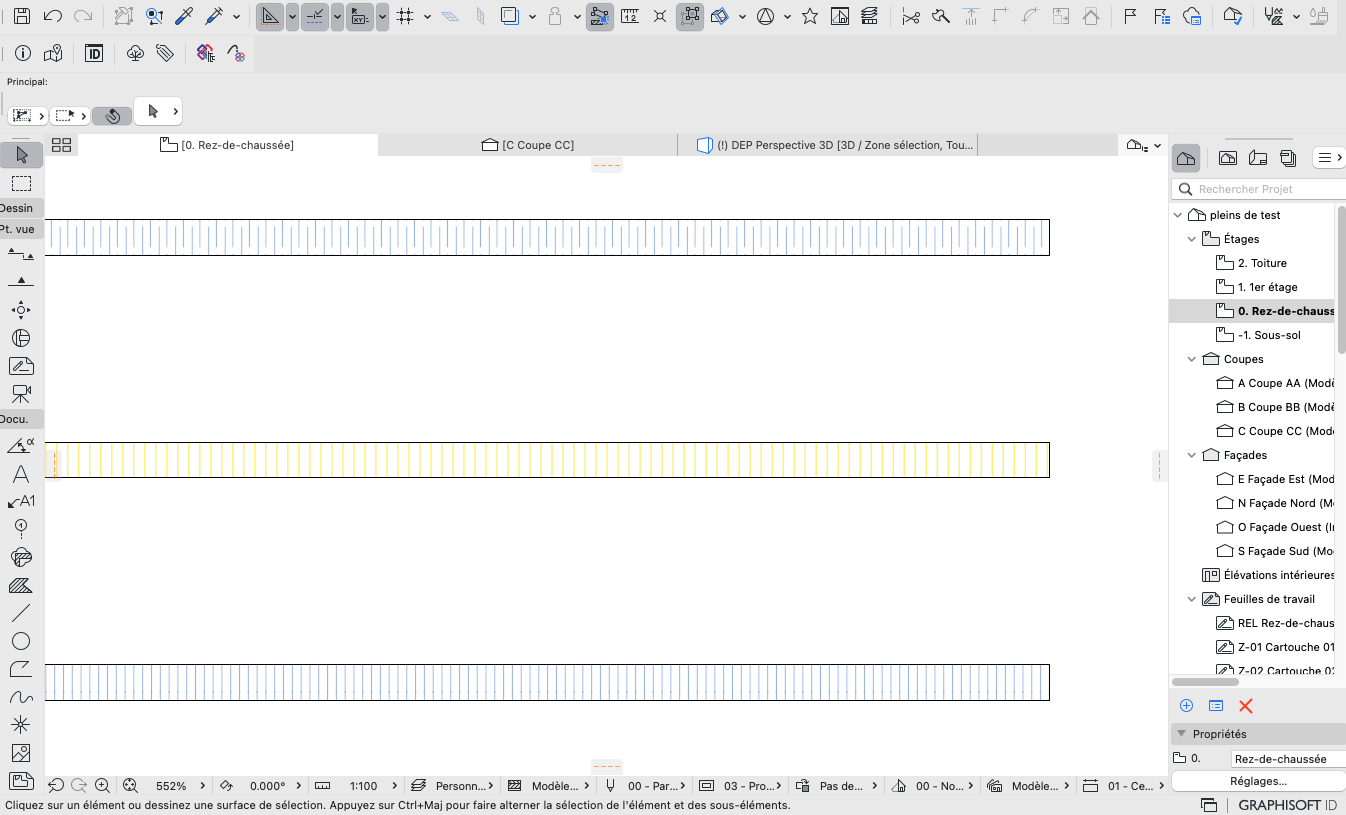Activate the Text tool (letter A)
This screenshot has width=1346, height=815.
pos(21,474)
